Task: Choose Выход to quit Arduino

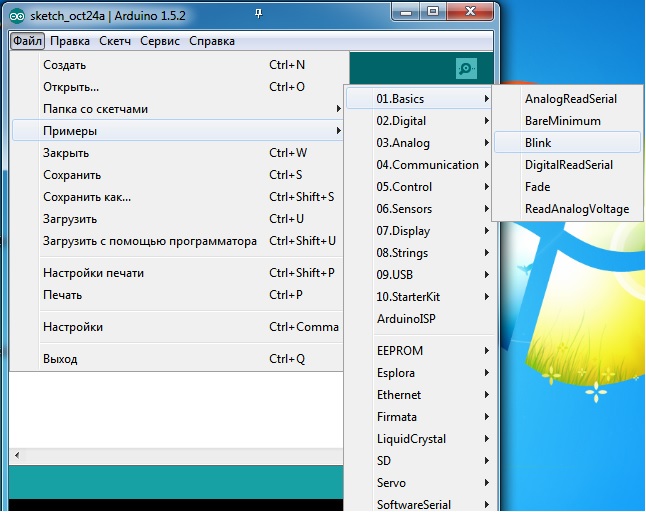Action: 60,359
